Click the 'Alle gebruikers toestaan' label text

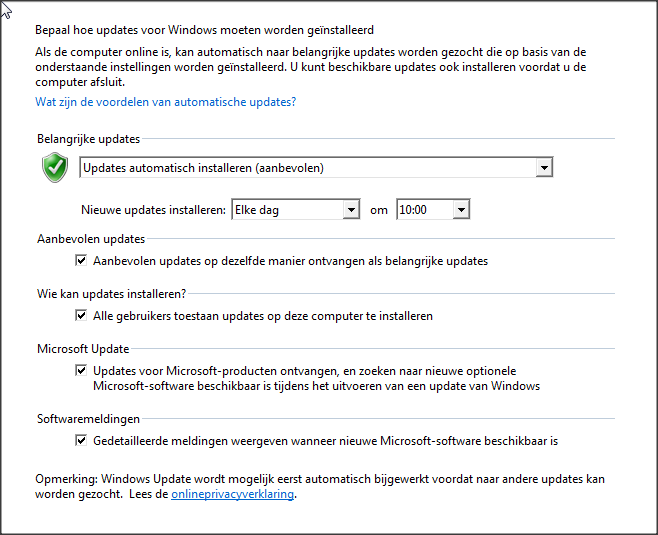[263, 316]
